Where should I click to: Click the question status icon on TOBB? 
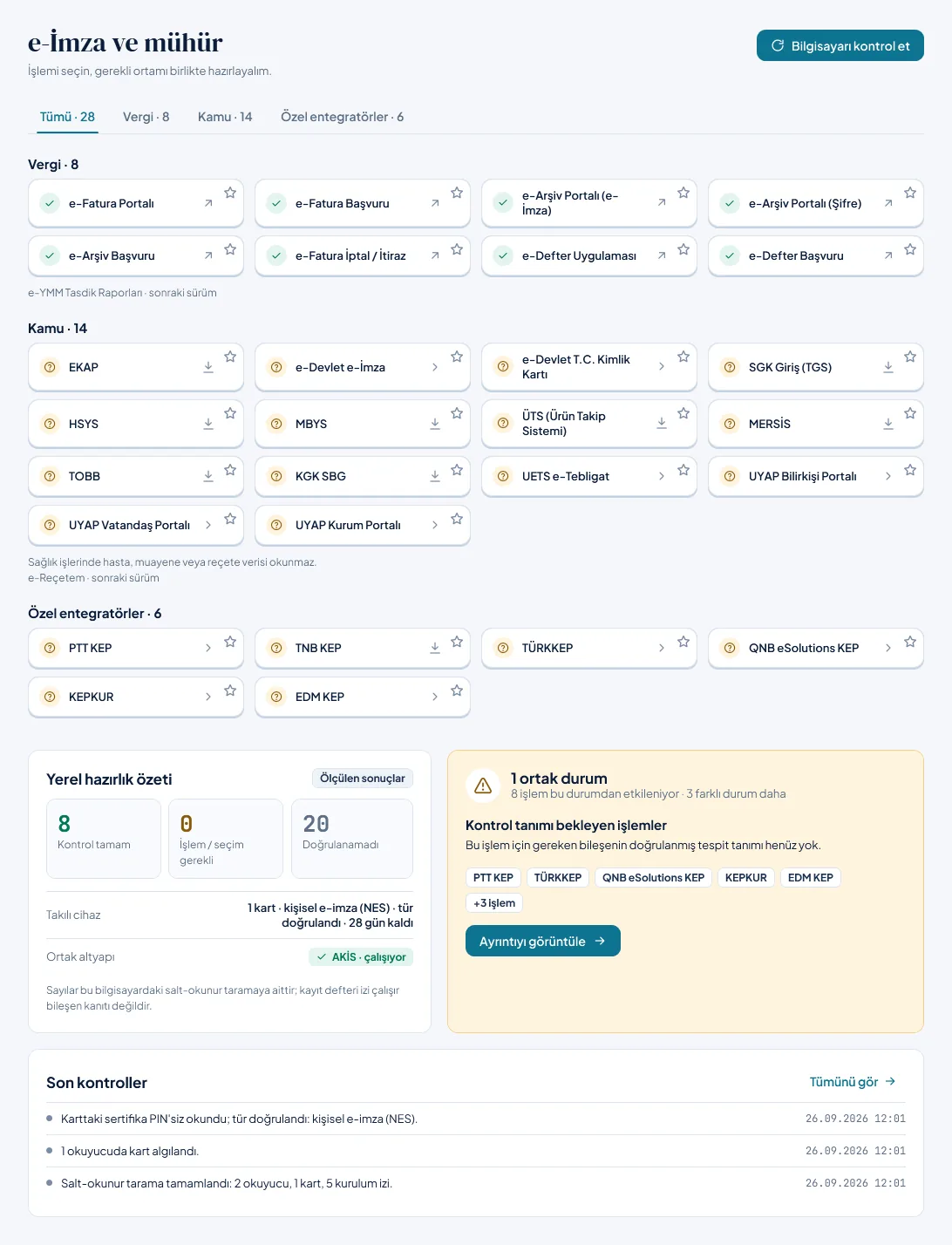[x=50, y=476]
